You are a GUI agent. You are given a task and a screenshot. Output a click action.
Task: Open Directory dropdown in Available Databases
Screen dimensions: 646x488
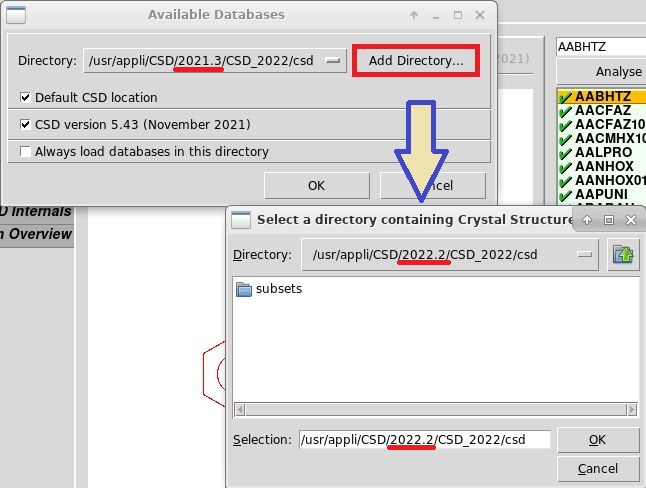point(215,61)
